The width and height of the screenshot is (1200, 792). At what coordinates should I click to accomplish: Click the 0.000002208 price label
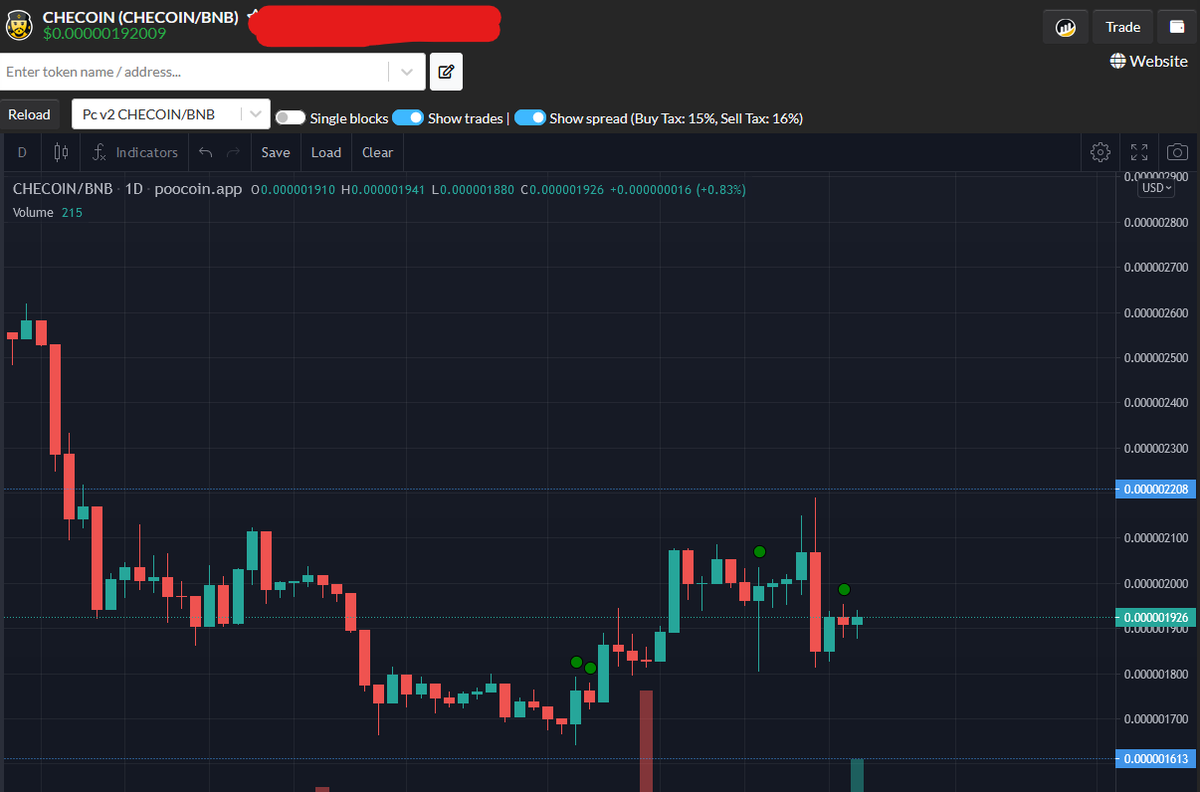click(x=1156, y=489)
